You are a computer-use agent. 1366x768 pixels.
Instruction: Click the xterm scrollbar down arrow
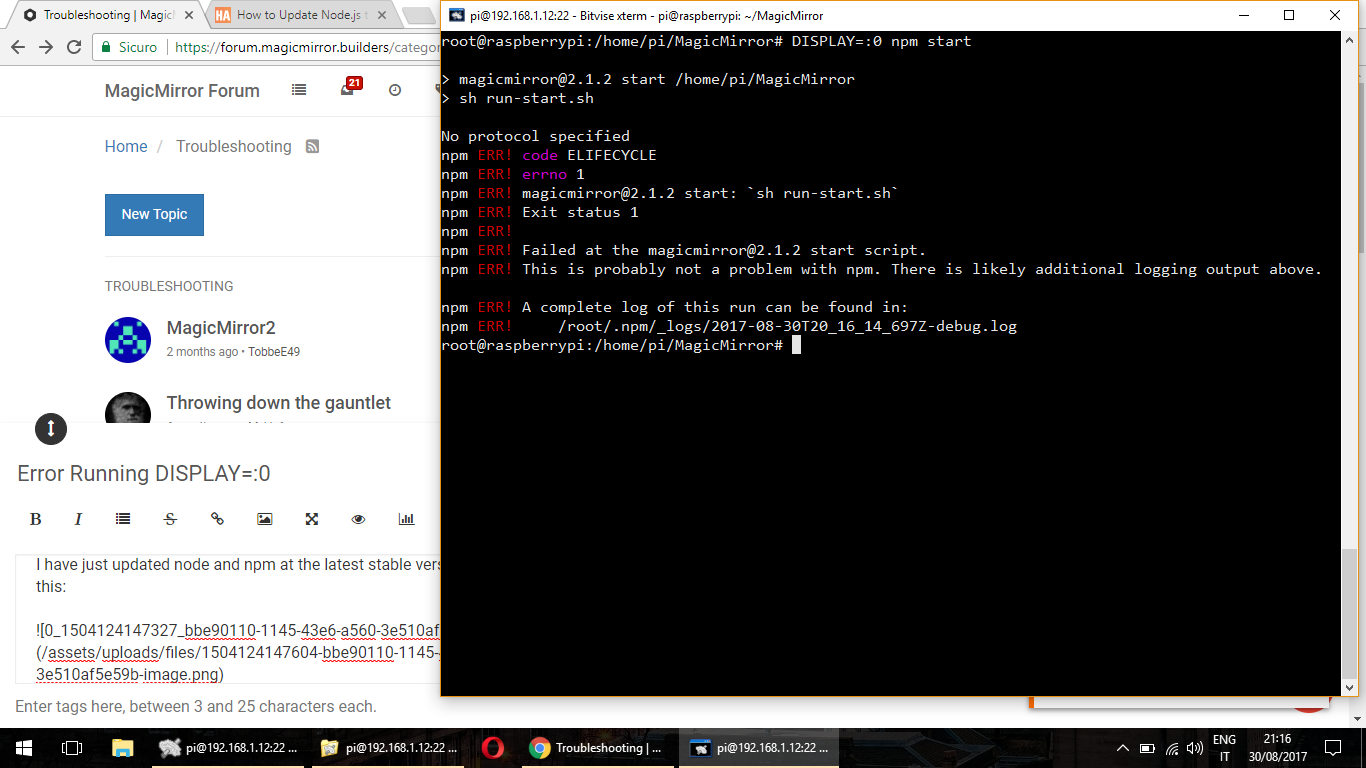[1350, 687]
